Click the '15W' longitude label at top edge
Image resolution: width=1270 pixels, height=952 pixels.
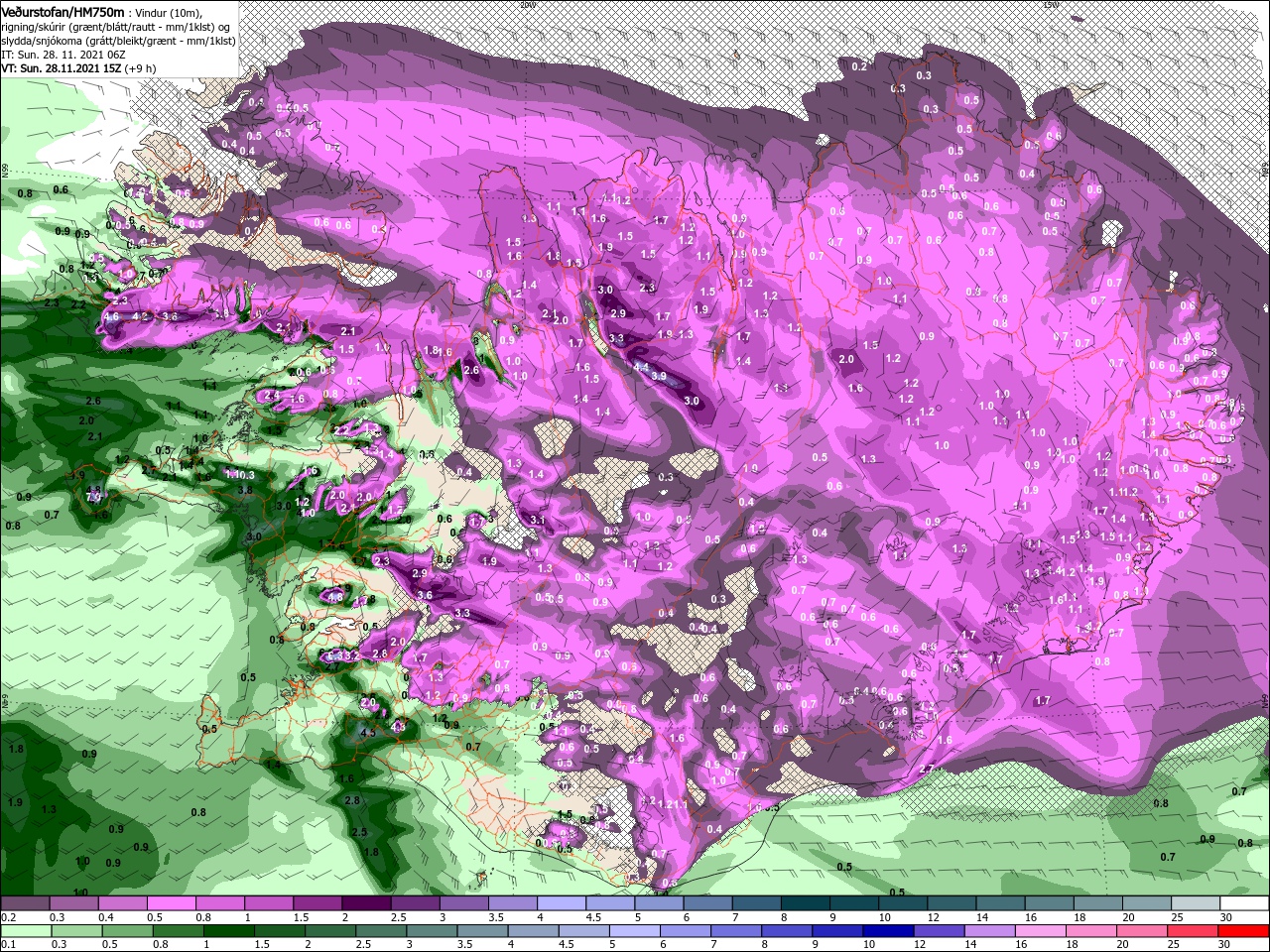click(1051, 4)
